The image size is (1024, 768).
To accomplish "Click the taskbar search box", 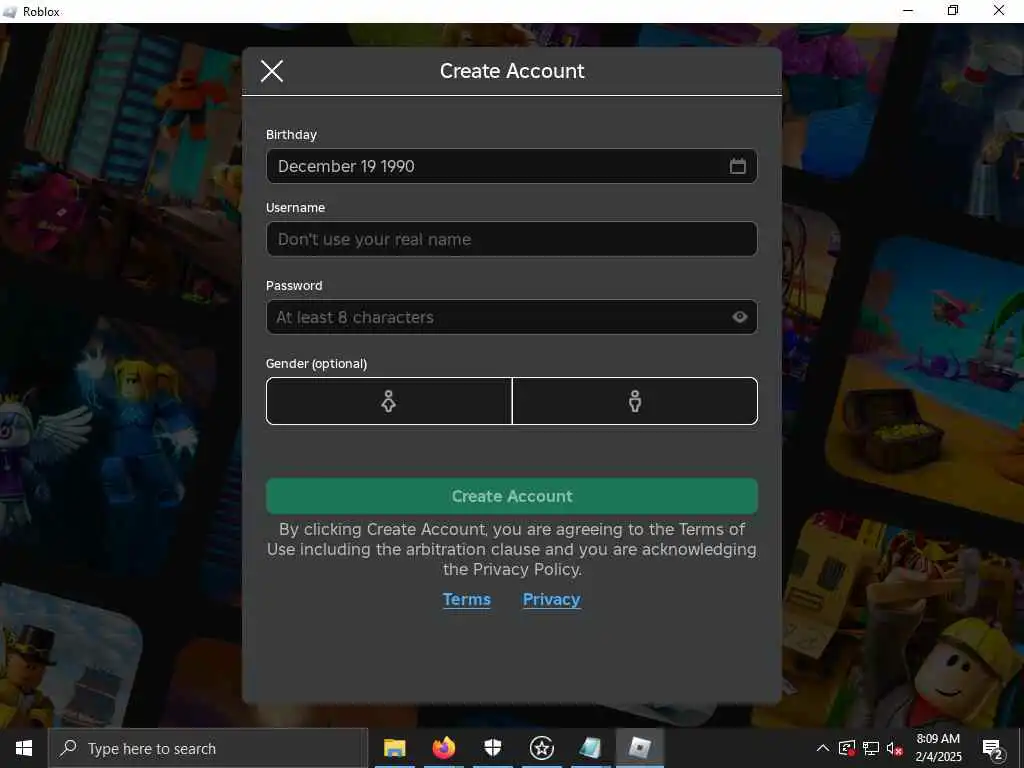I will pyautogui.click(x=208, y=748).
